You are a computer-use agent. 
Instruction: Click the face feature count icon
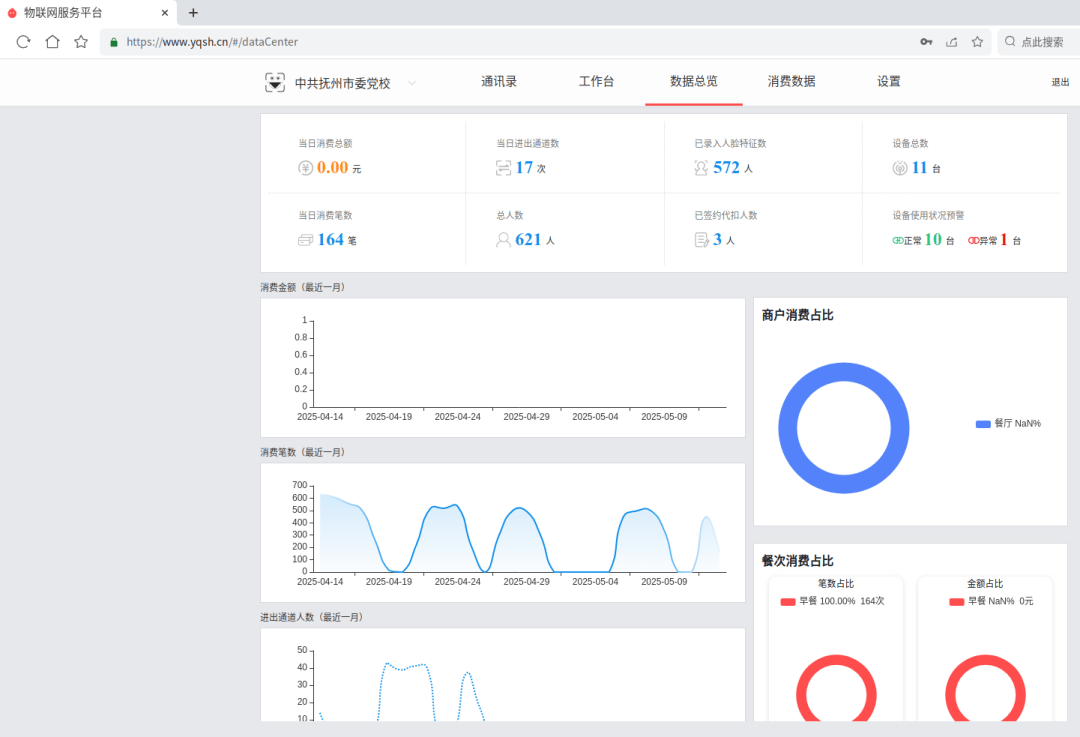(x=702, y=168)
